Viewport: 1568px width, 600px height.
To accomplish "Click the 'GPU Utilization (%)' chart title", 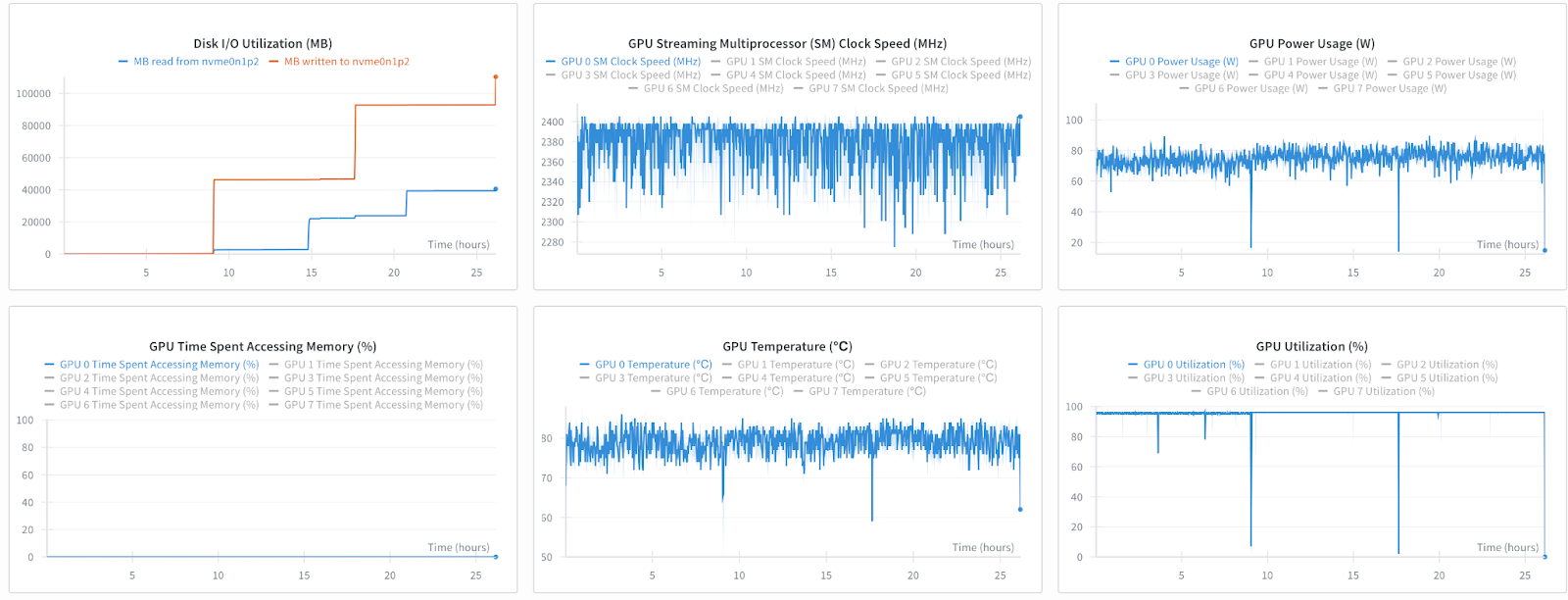I will pos(1311,347).
